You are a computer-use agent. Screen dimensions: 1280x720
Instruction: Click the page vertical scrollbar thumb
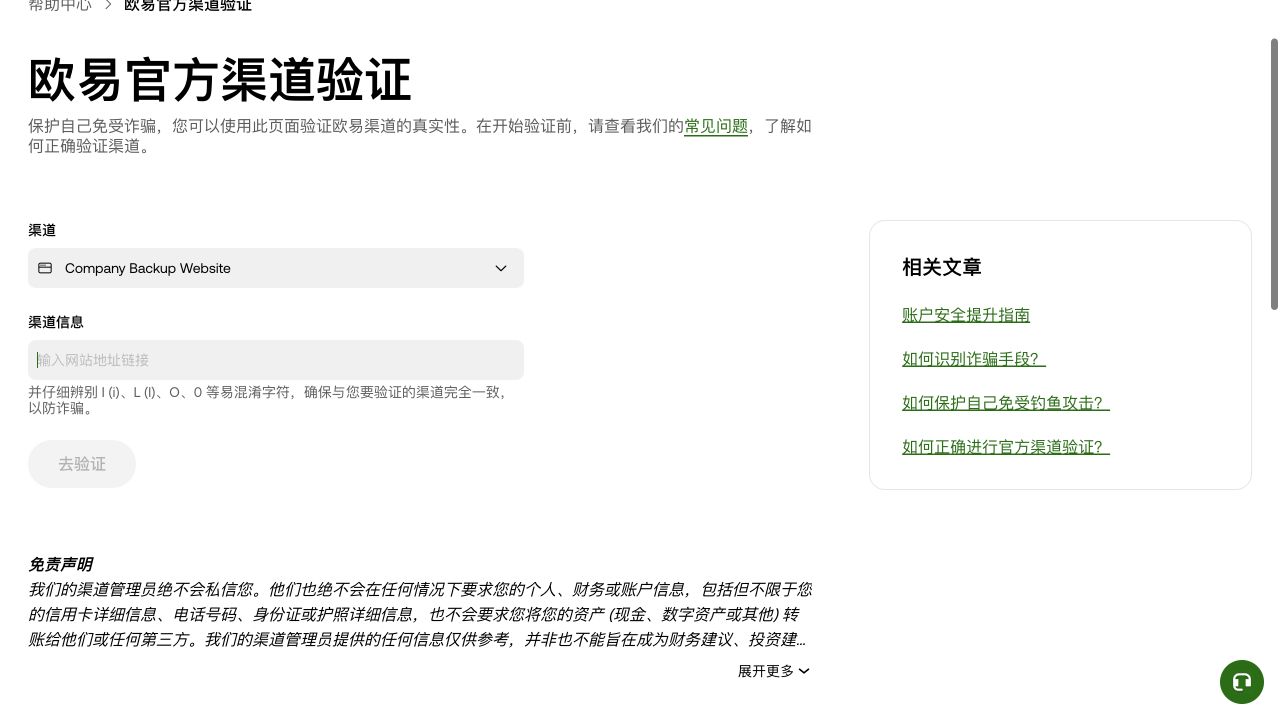1274,174
